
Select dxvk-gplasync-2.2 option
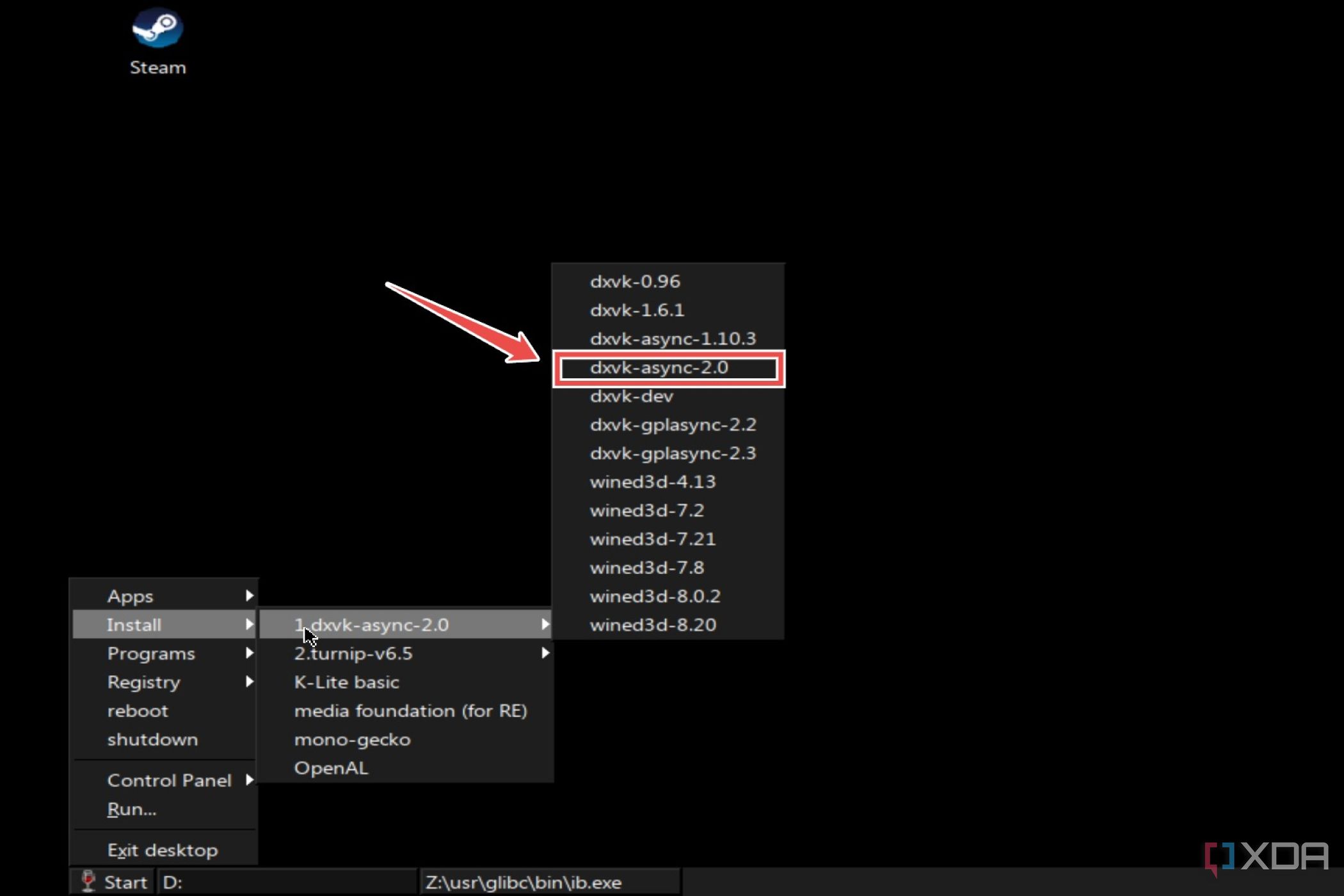(x=673, y=424)
